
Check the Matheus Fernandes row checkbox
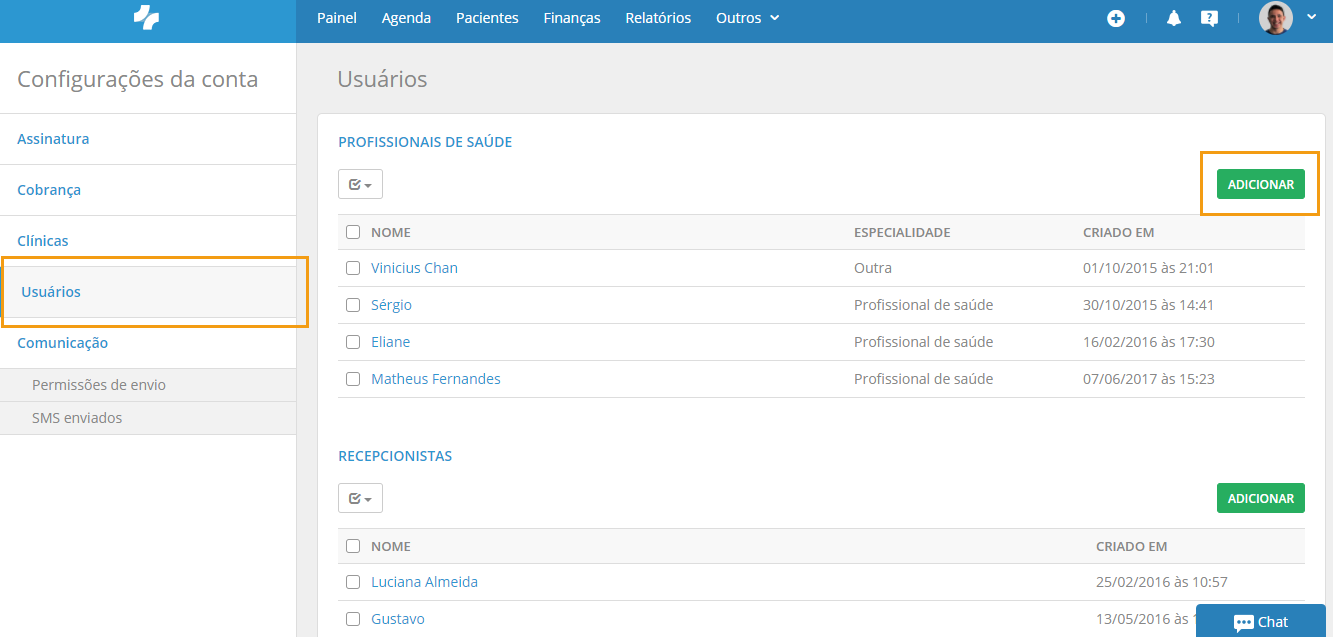click(353, 379)
